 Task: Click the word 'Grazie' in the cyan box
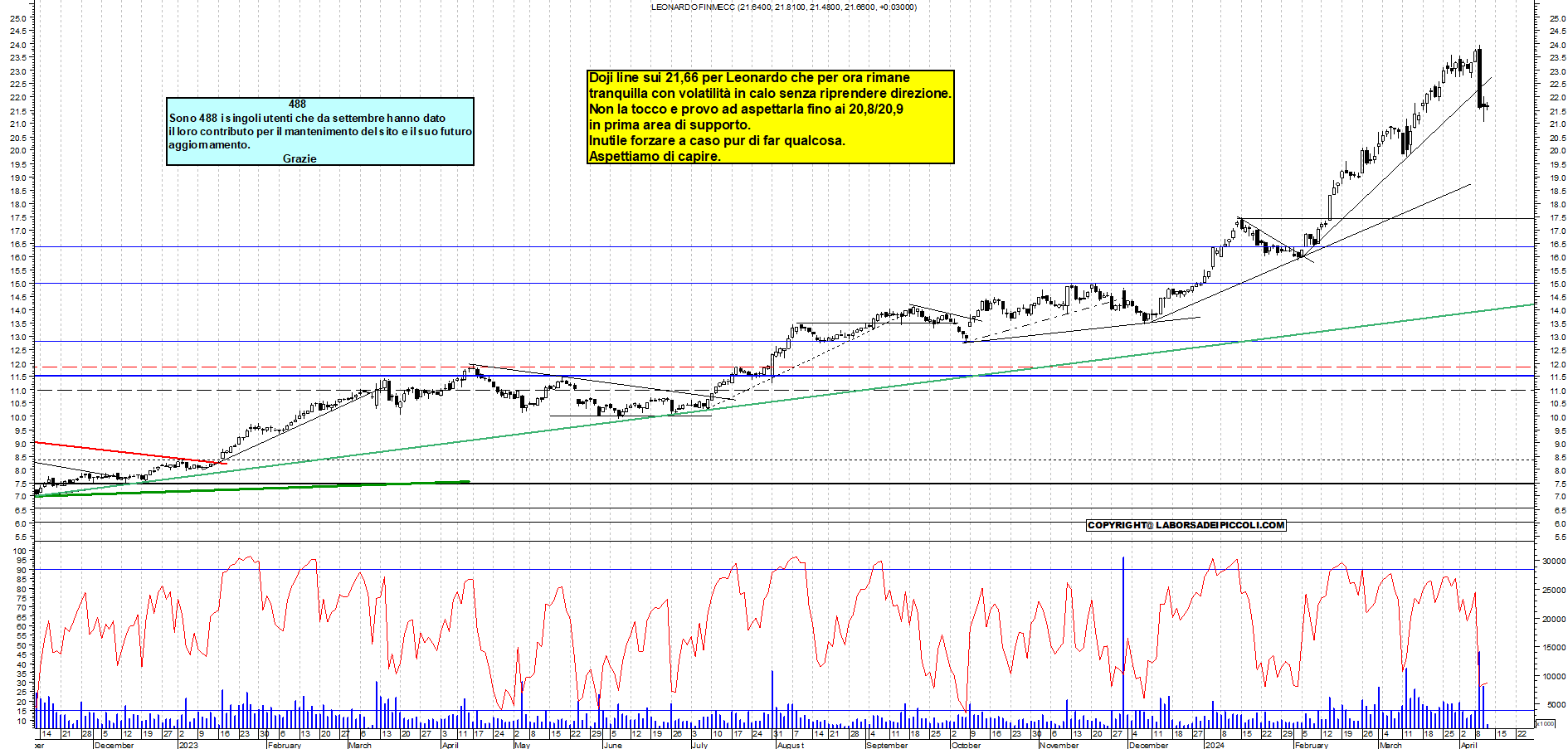point(299,158)
